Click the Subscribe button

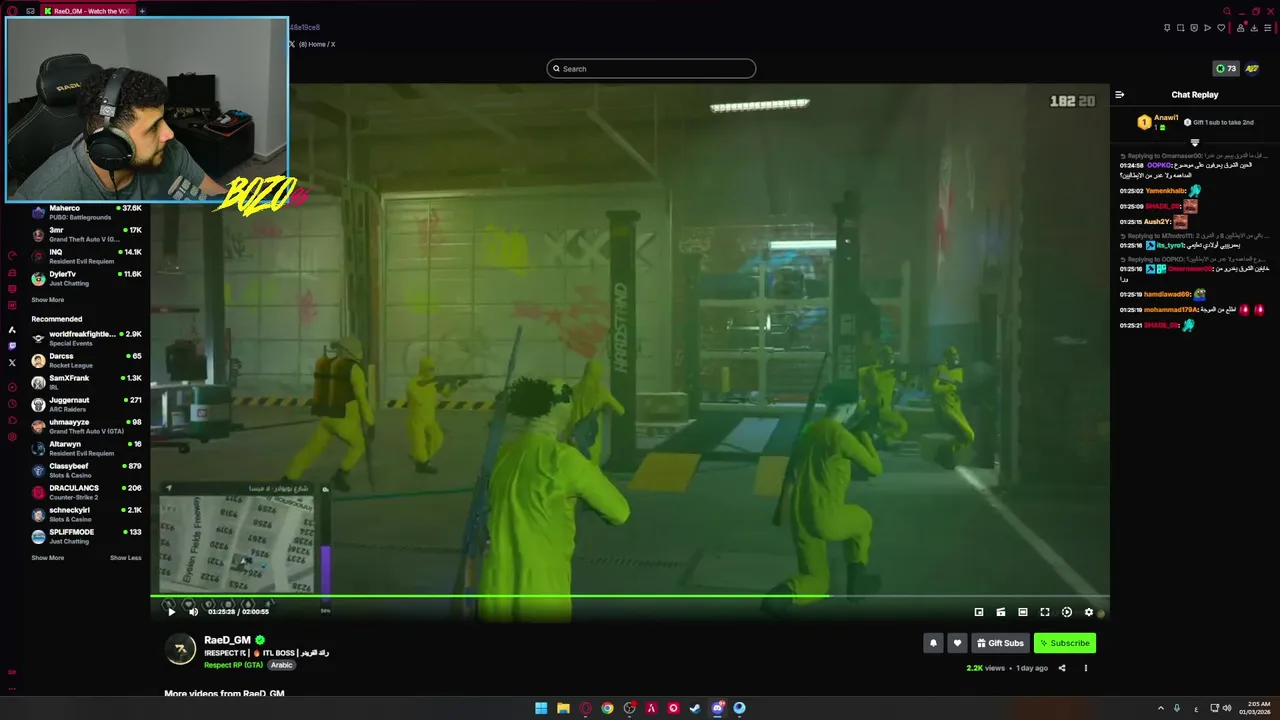1065,643
